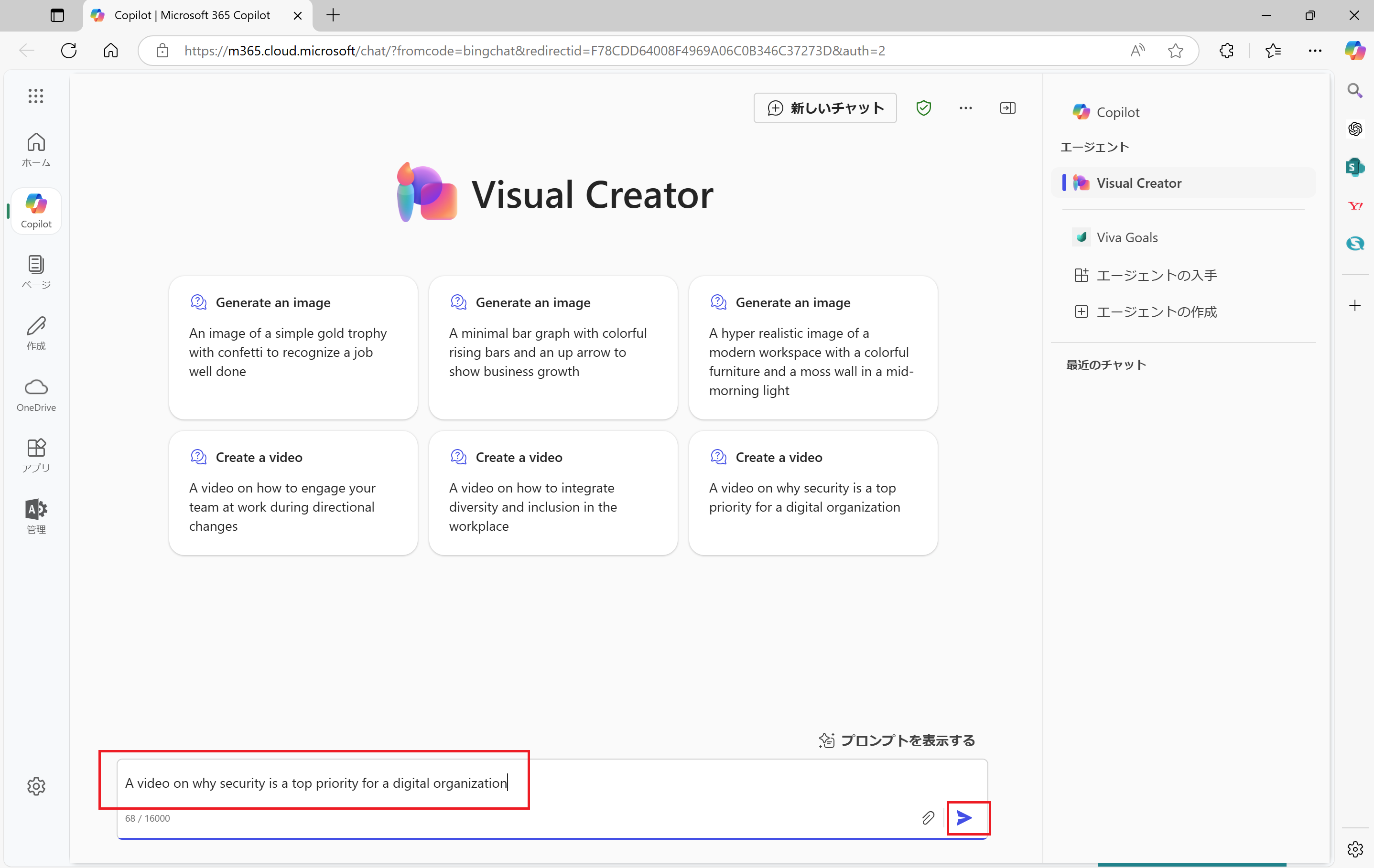1374x868 pixels.
Task: Click the attach file paperclip icon
Action: click(928, 818)
